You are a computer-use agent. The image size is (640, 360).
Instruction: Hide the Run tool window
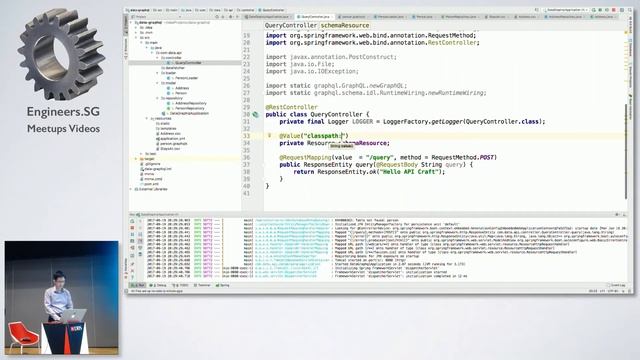624,214
